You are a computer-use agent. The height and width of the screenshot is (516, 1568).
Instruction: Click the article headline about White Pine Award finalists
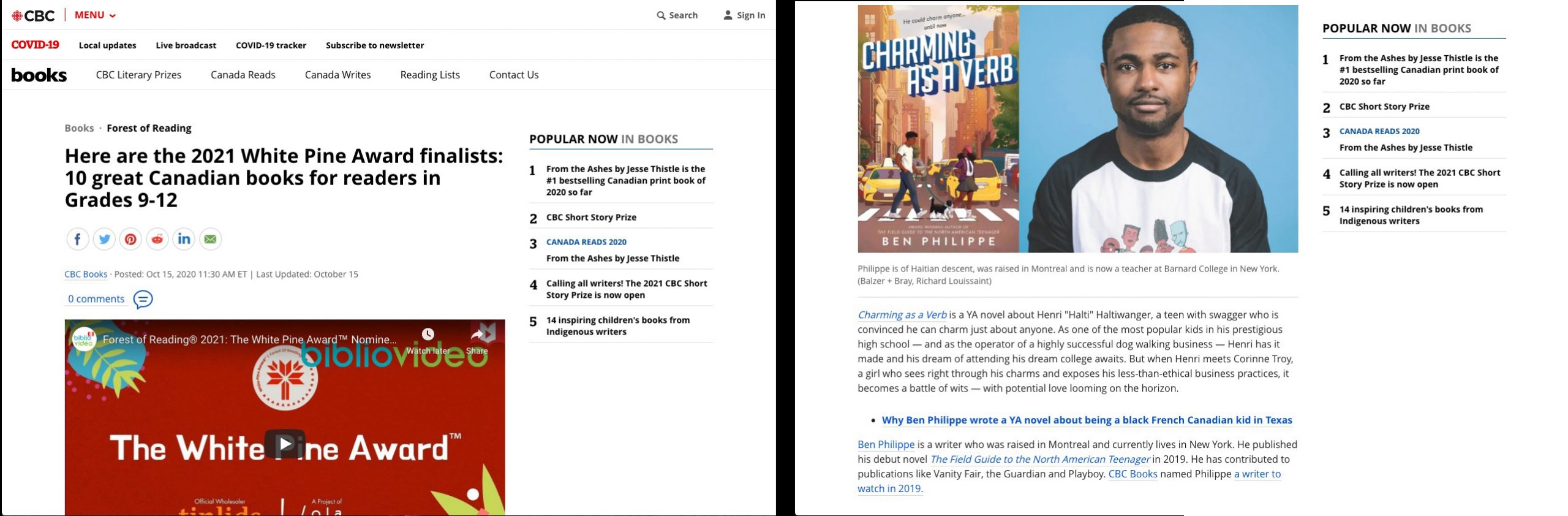pos(284,178)
